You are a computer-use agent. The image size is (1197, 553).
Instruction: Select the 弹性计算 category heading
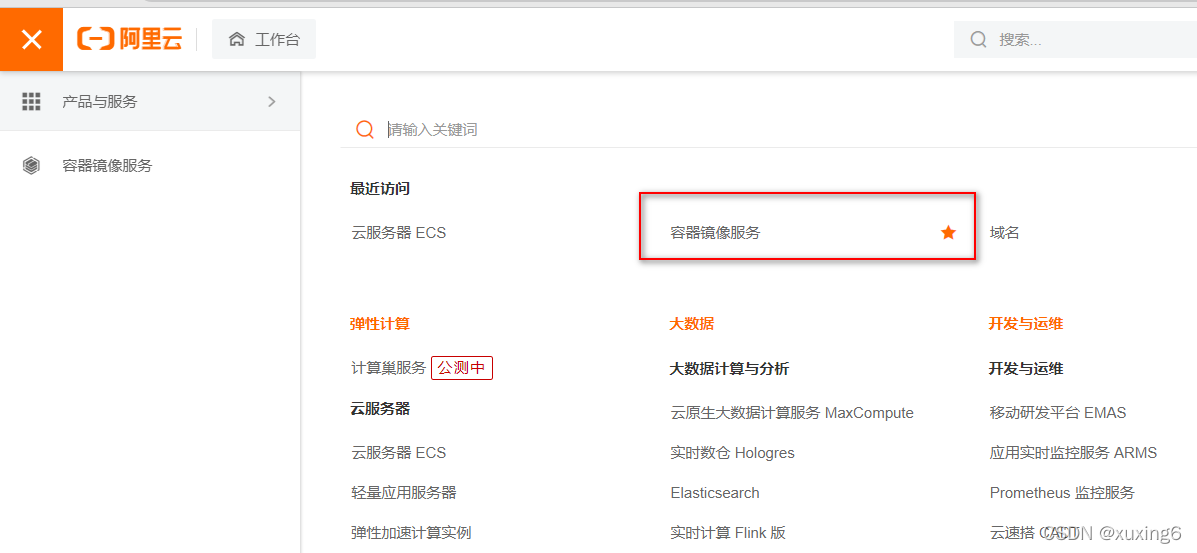tap(380, 324)
